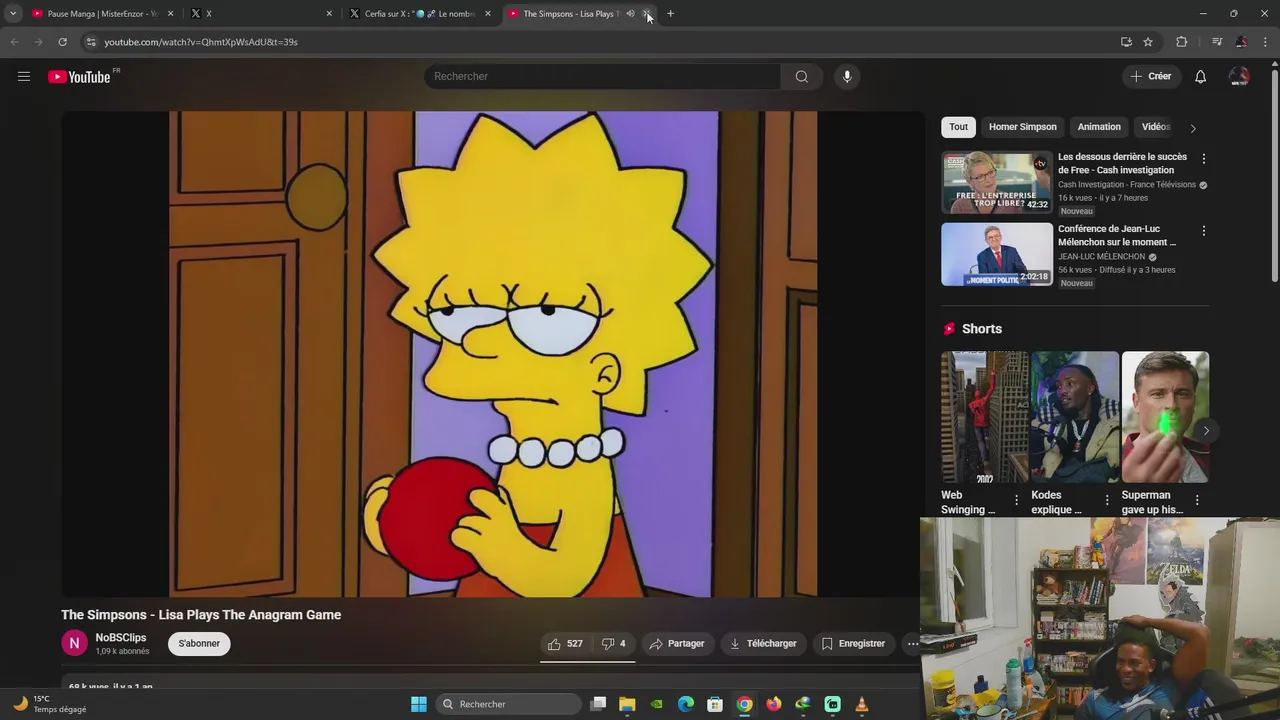This screenshot has width=1280, height=720.
Task: Select the Tout filter chip
Action: tap(959, 127)
